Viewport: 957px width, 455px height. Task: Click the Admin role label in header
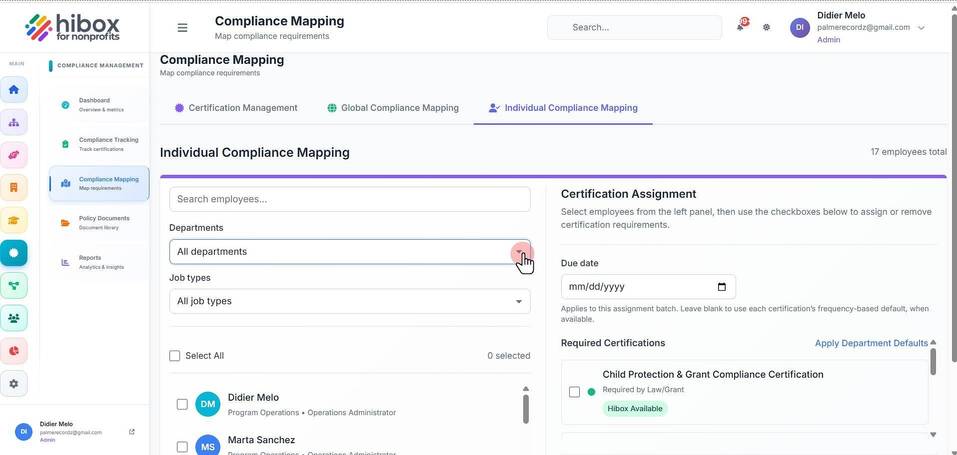pos(829,40)
